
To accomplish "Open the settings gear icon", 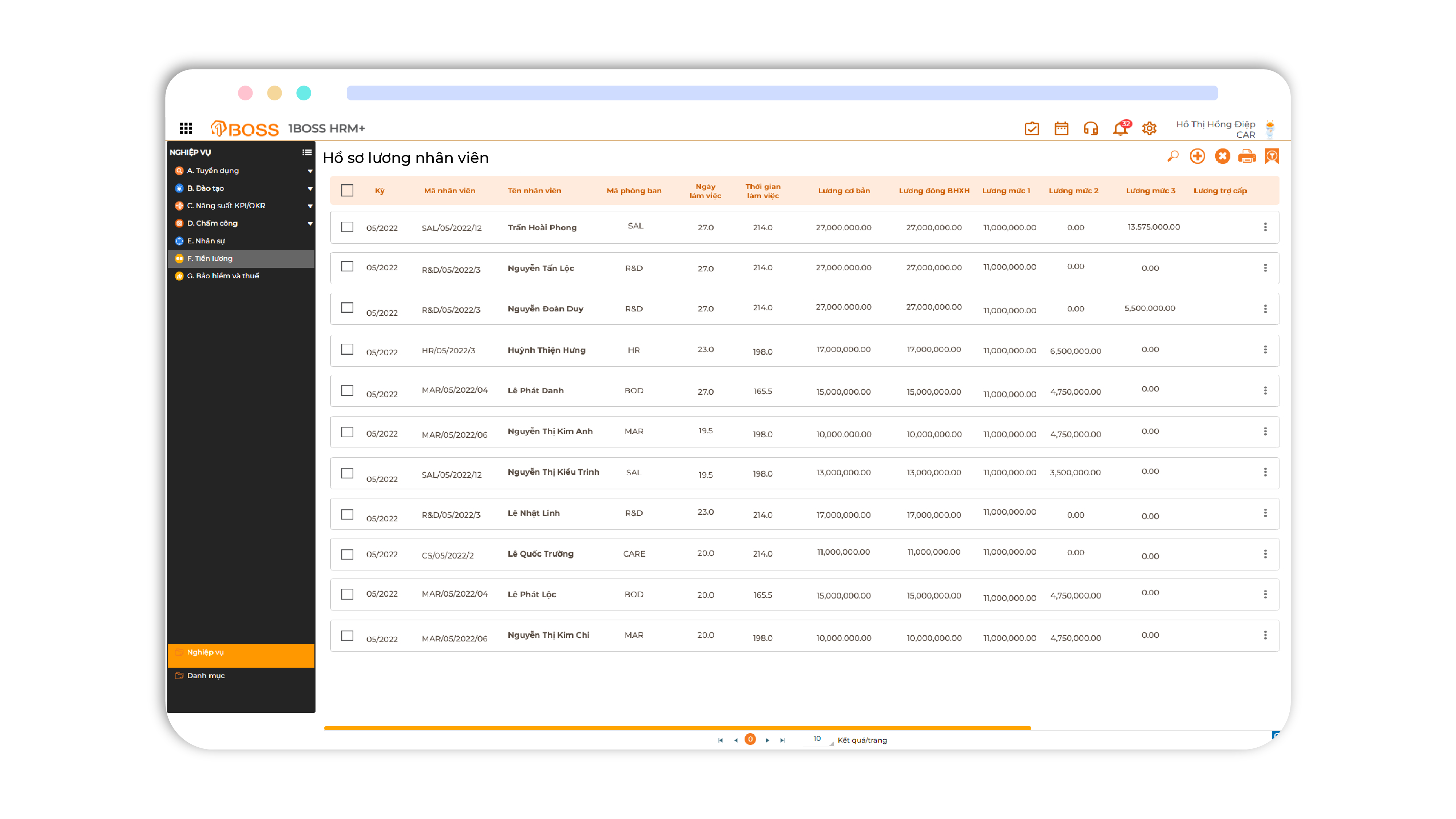I will (1149, 129).
